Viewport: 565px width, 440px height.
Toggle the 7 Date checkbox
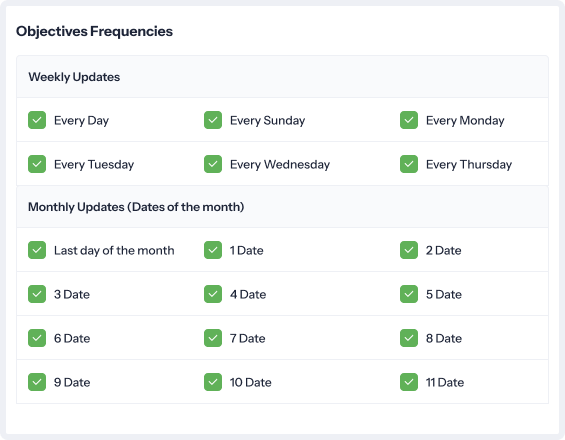(213, 338)
